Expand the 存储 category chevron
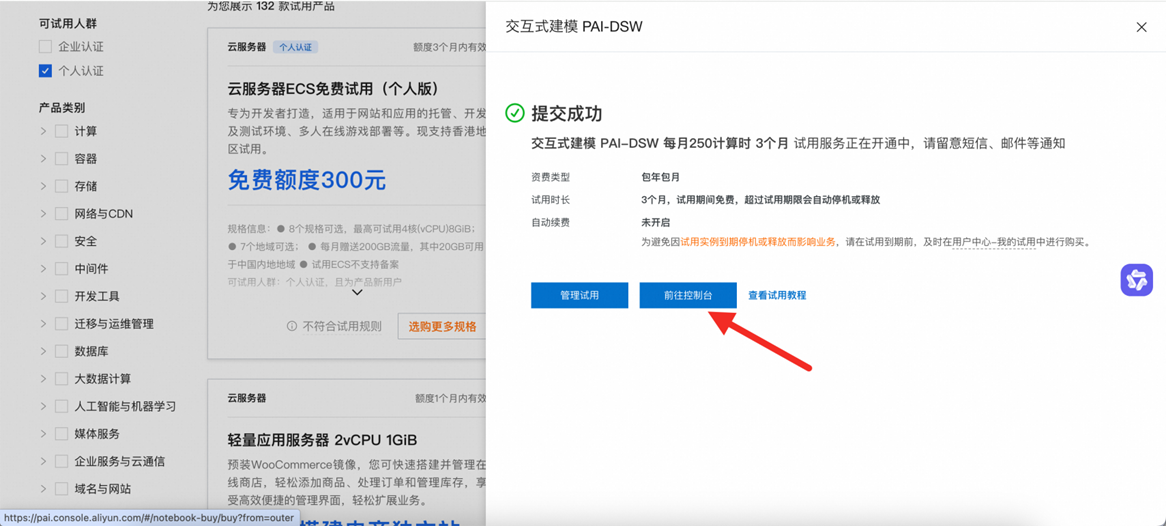 tap(43, 186)
